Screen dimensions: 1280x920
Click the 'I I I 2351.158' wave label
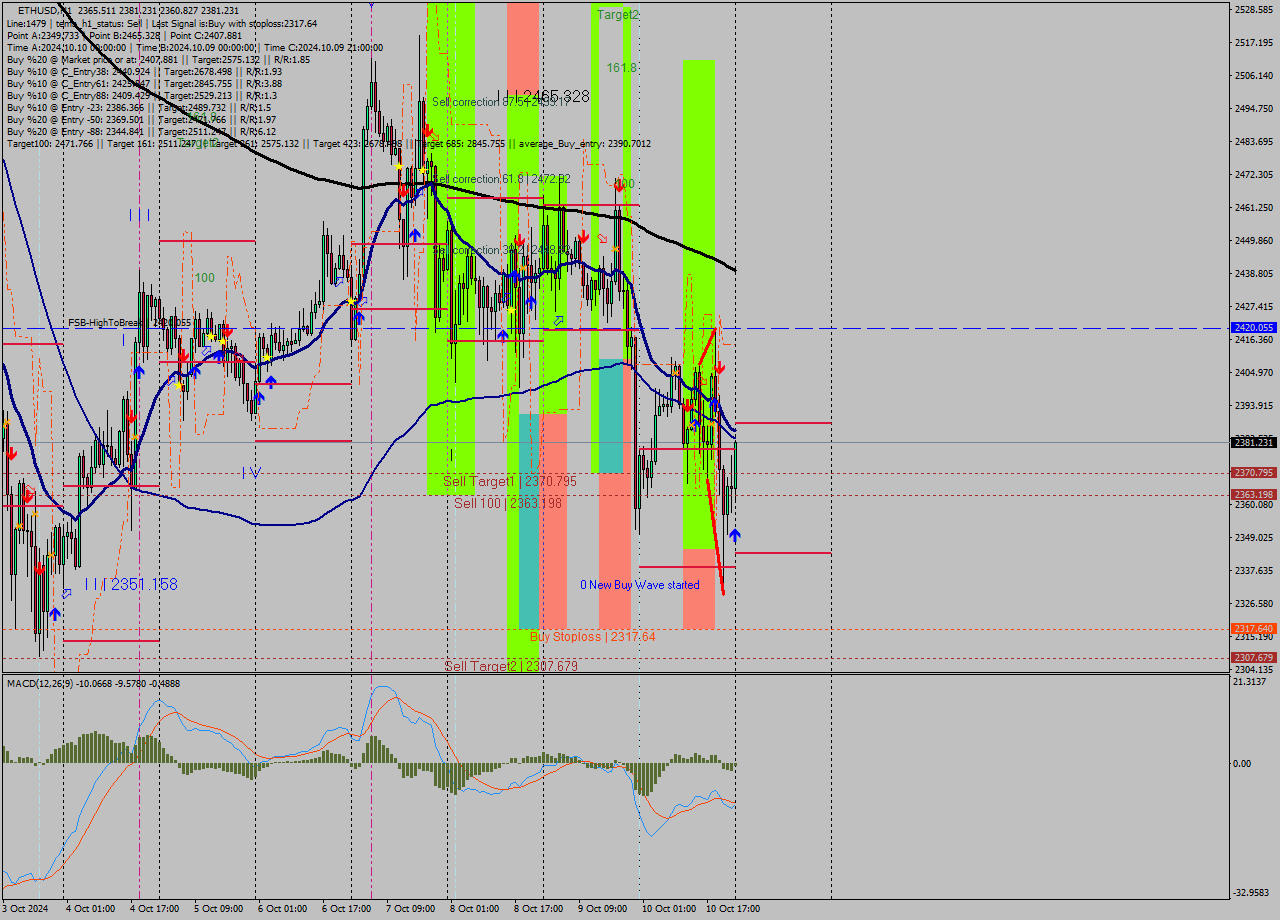point(131,584)
